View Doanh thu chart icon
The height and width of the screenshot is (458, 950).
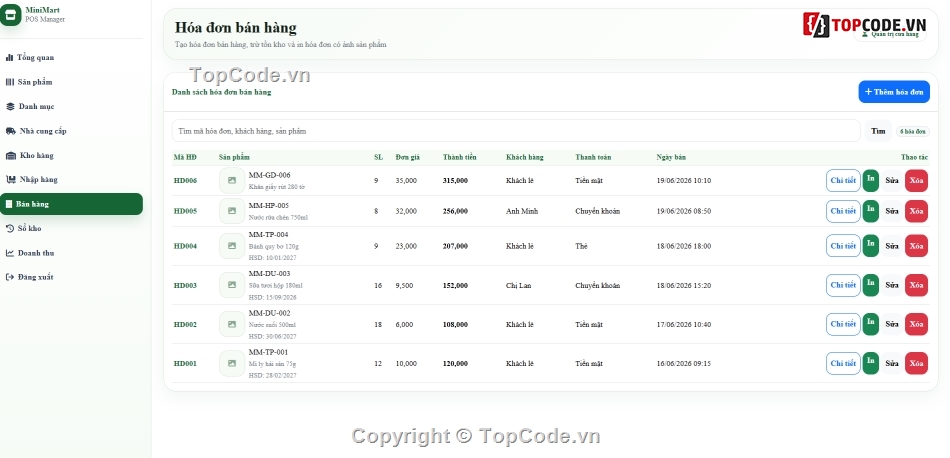(10, 253)
